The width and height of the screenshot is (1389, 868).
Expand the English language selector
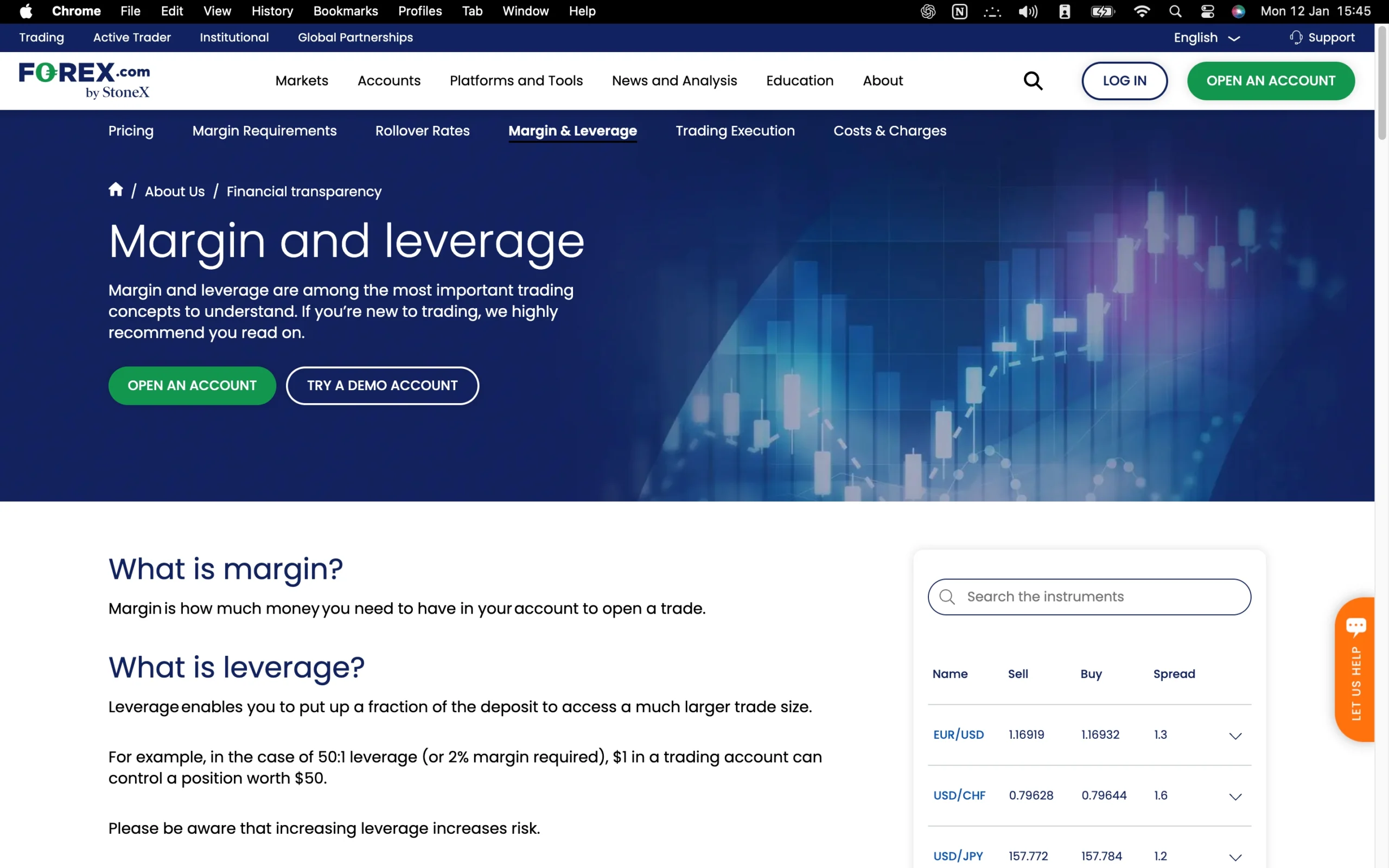click(1204, 37)
